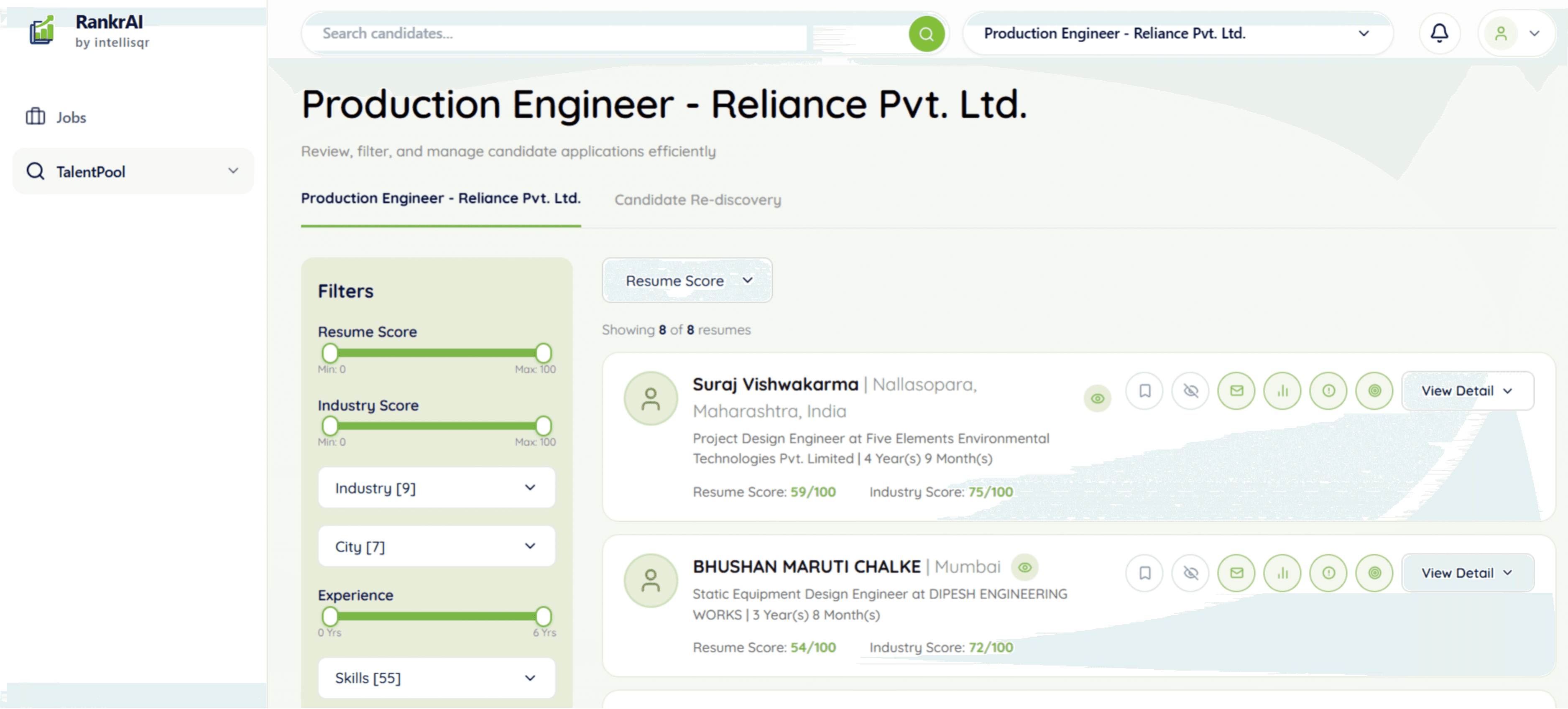Image resolution: width=1568 pixels, height=709 pixels.
Task: Open bar chart icon for BHUSHAN MARUTI CHALKE
Action: [x=1282, y=573]
